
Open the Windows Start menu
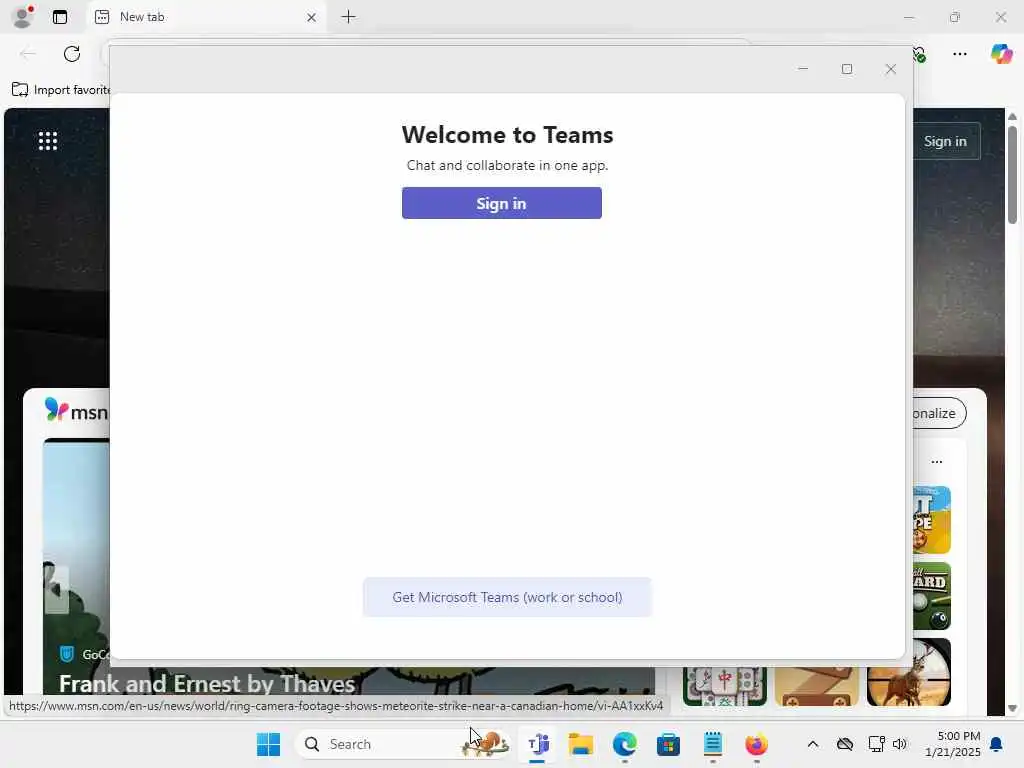pos(268,744)
